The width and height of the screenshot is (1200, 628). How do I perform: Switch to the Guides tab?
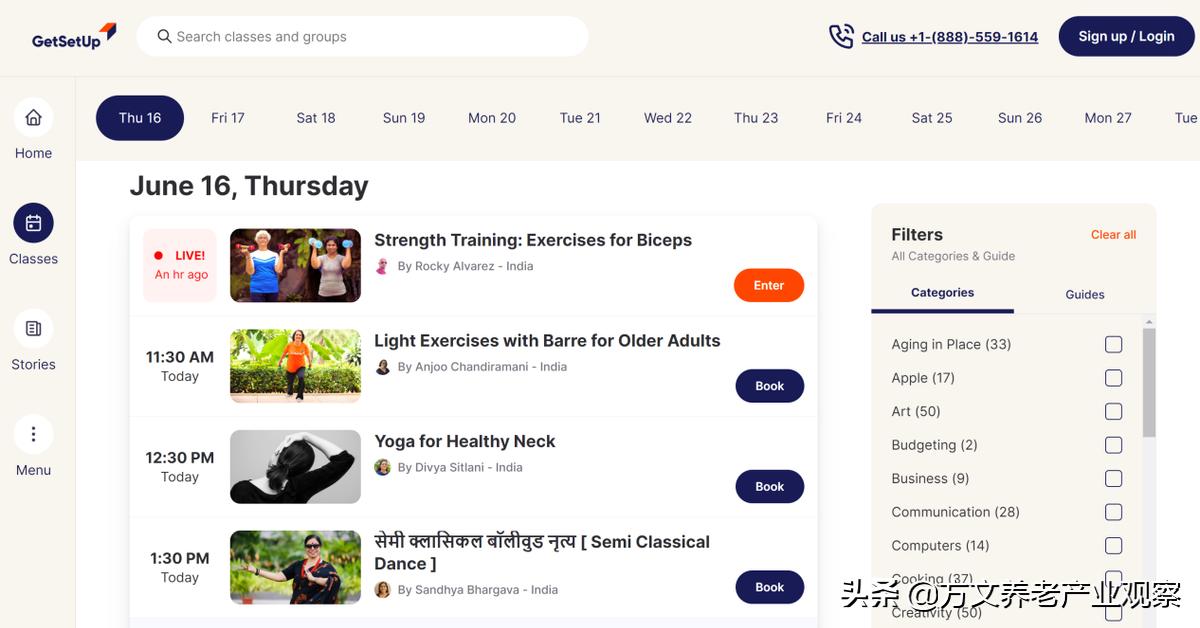click(x=1084, y=295)
